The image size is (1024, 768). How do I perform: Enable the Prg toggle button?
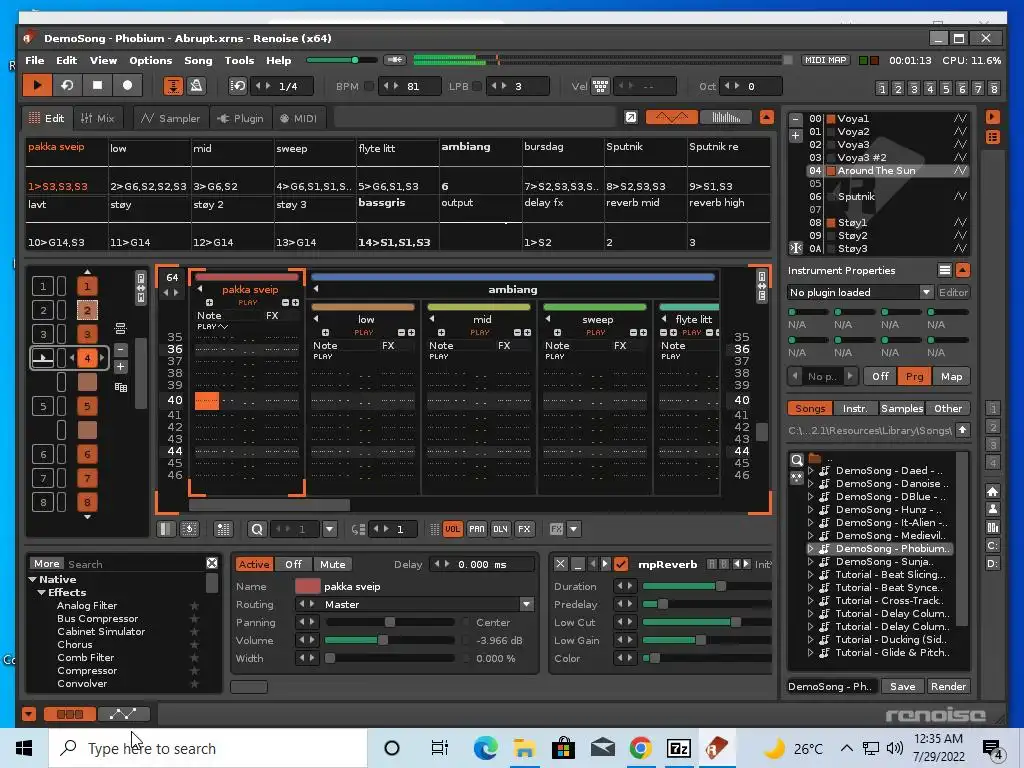(914, 376)
